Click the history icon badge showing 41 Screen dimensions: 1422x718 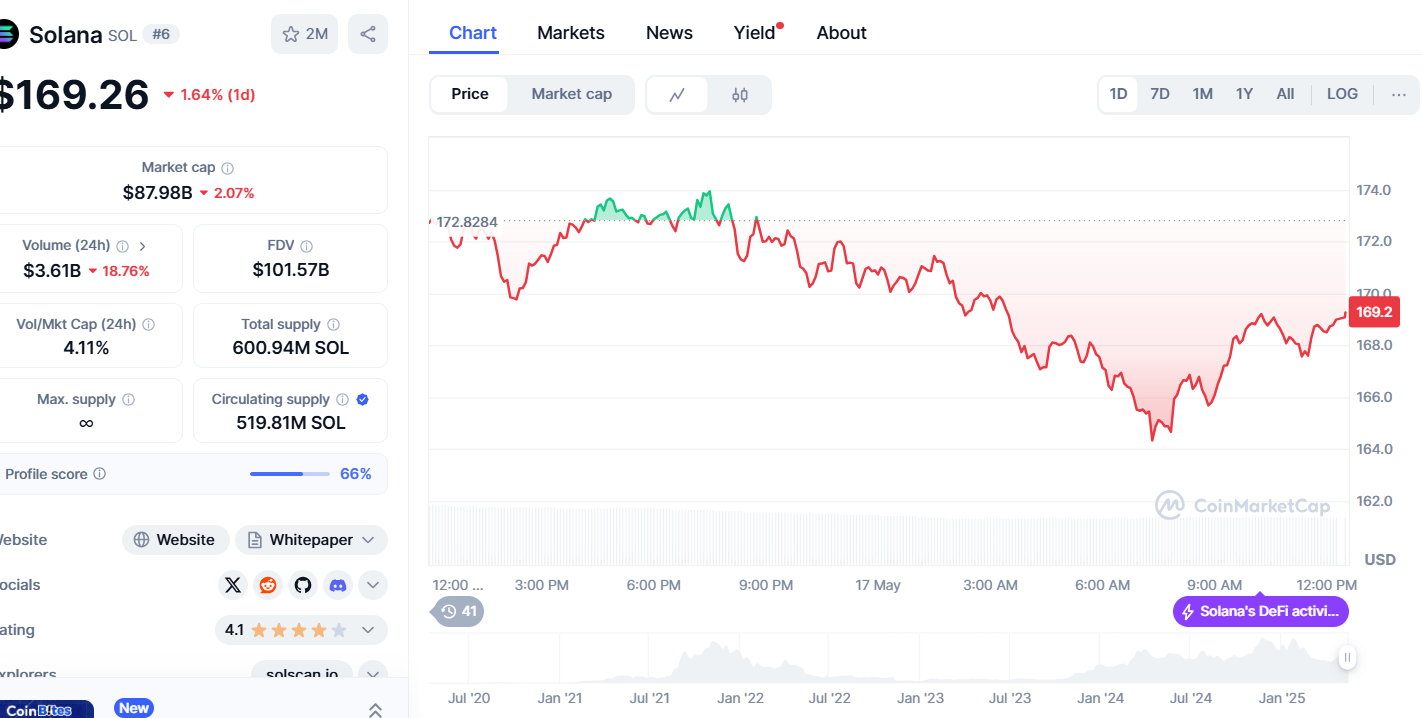[x=459, y=611]
